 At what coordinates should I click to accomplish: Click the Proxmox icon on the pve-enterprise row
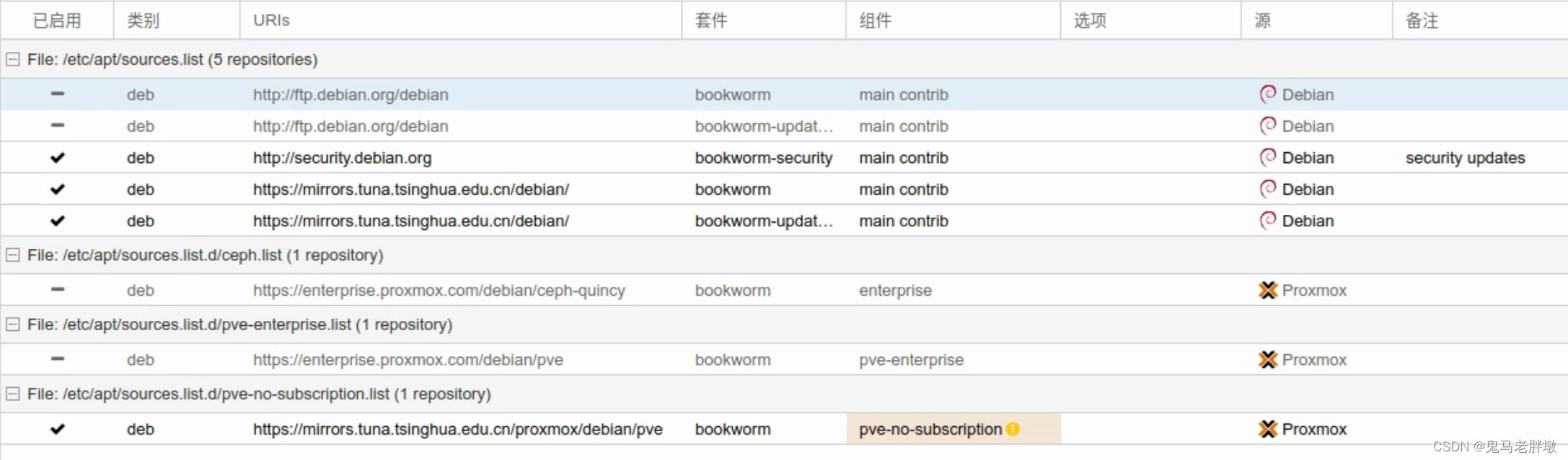(1268, 359)
